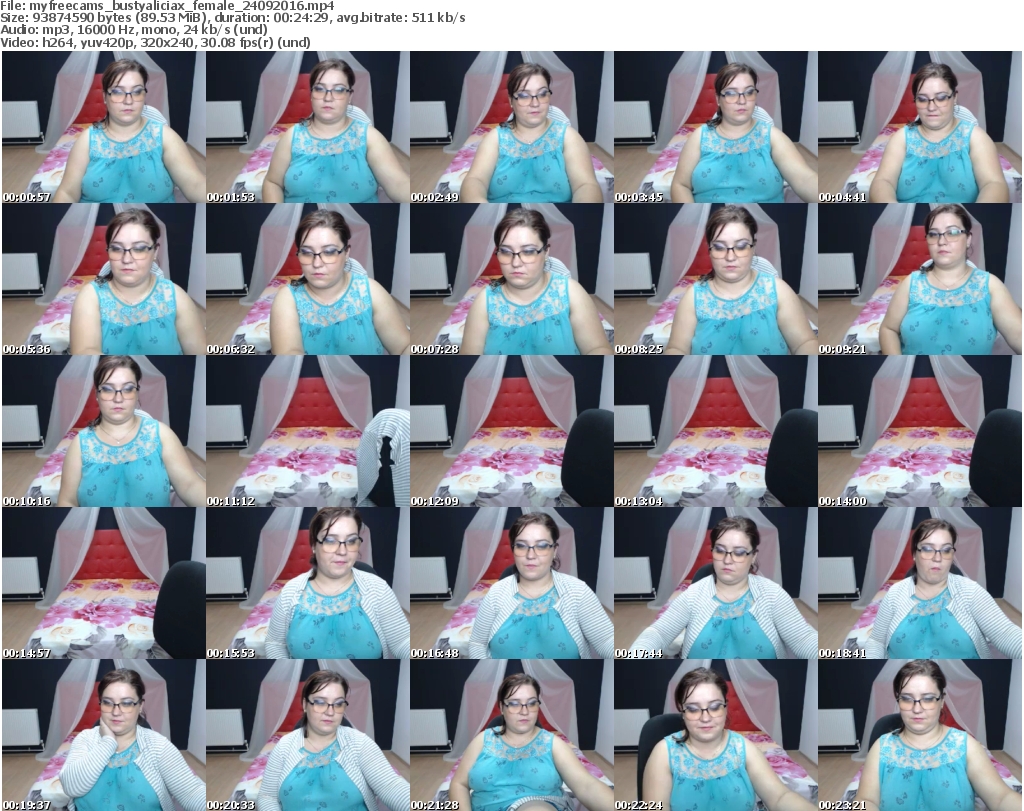Screen dimensions: 1024x811
Task: Choose the frame stamped 00:14:57
Action: tap(104, 583)
